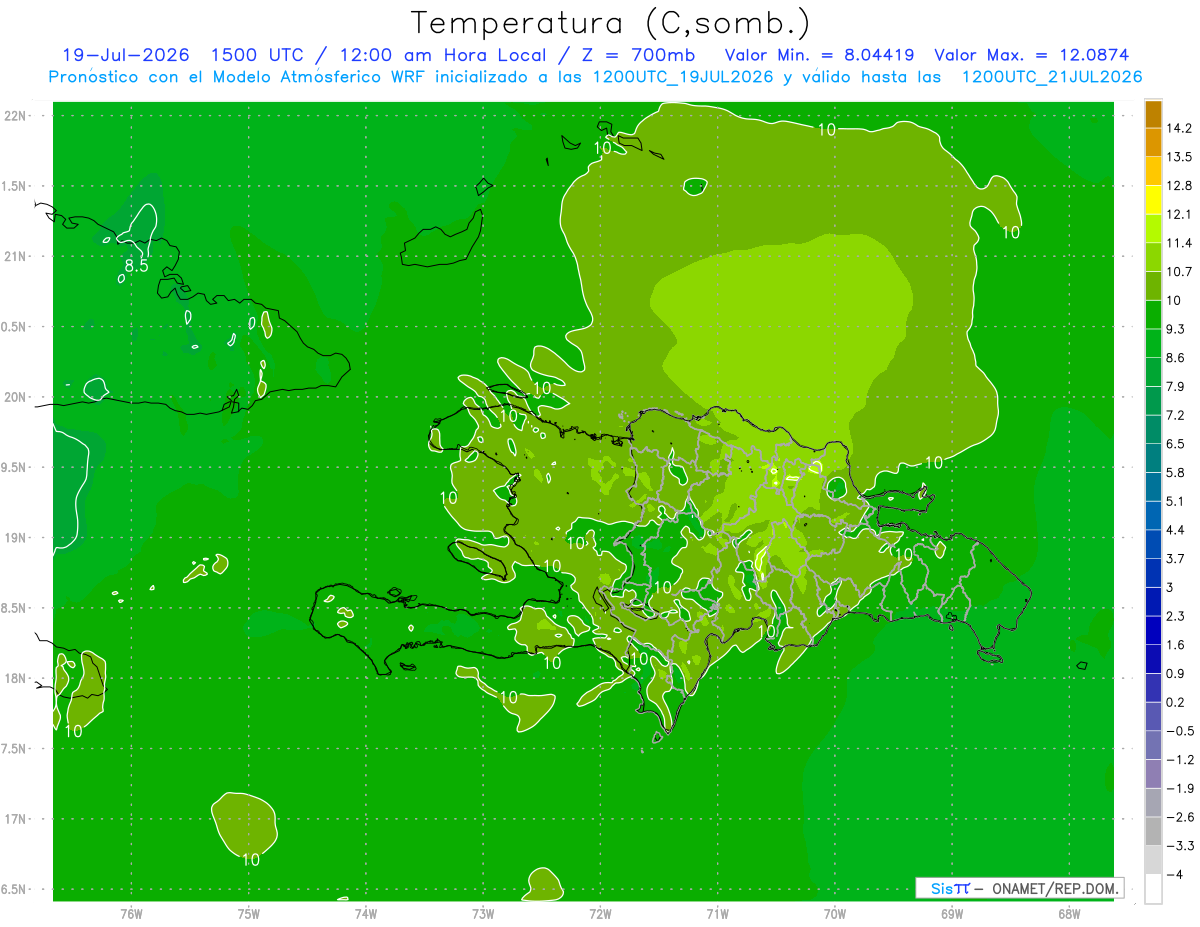The image size is (1200, 927).
Task: Click the orange swatch between 13.5 and 14.2
Action: (x=1153, y=142)
